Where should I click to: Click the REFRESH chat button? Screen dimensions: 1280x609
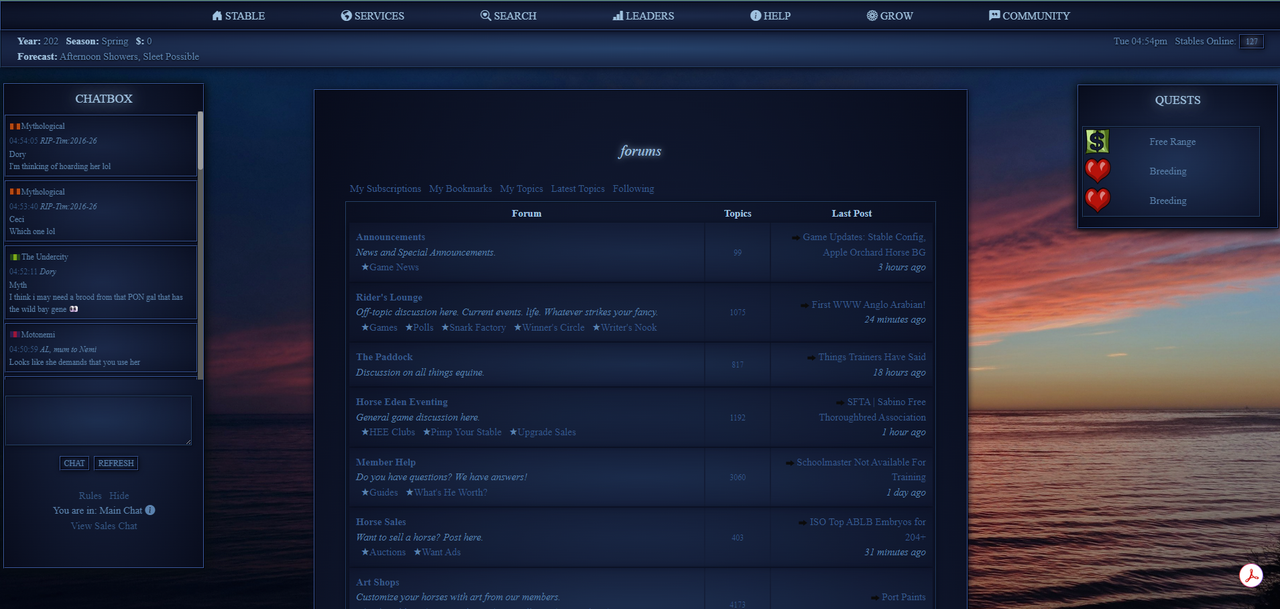(x=116, y=463)
